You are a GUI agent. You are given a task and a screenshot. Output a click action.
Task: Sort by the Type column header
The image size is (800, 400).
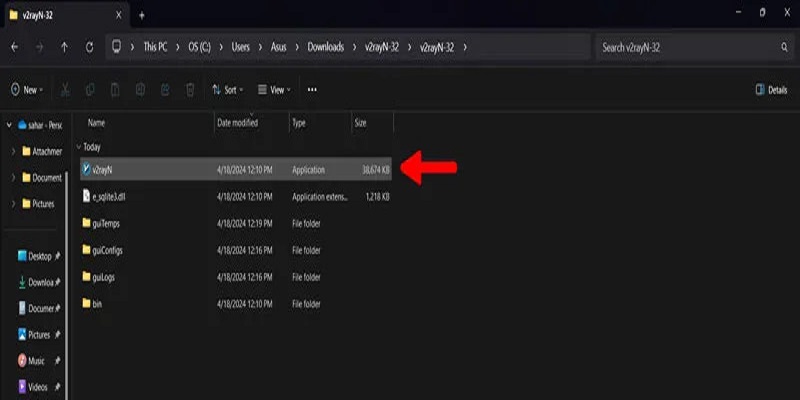[299, 122]
